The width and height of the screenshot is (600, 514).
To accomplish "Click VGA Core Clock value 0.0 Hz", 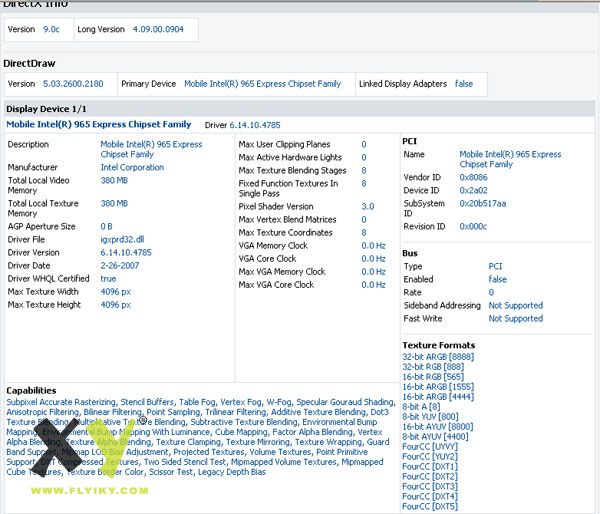I will click(x=373, y=259).
